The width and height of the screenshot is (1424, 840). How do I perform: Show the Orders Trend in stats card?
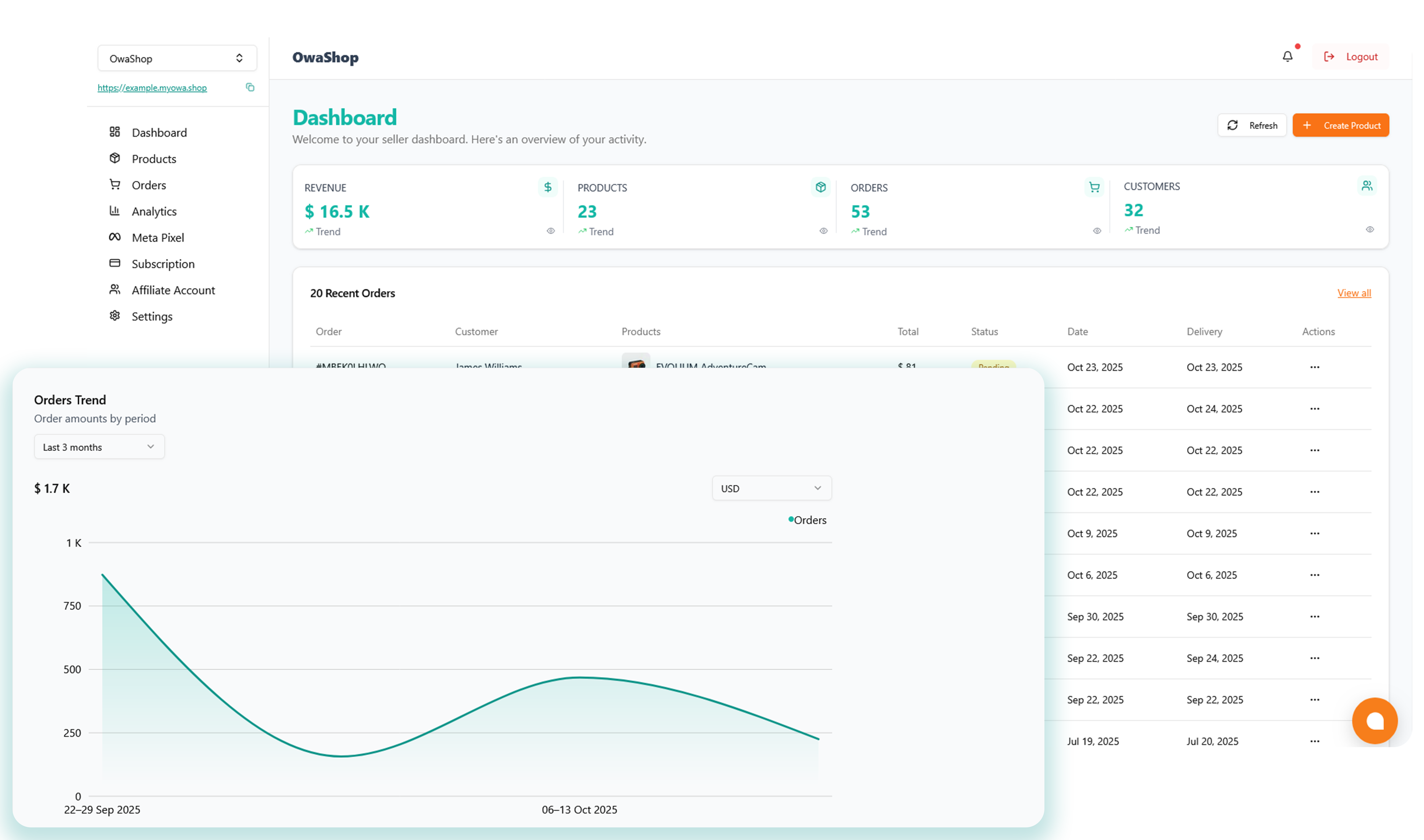pyautogui.click(x=869, y=231)
